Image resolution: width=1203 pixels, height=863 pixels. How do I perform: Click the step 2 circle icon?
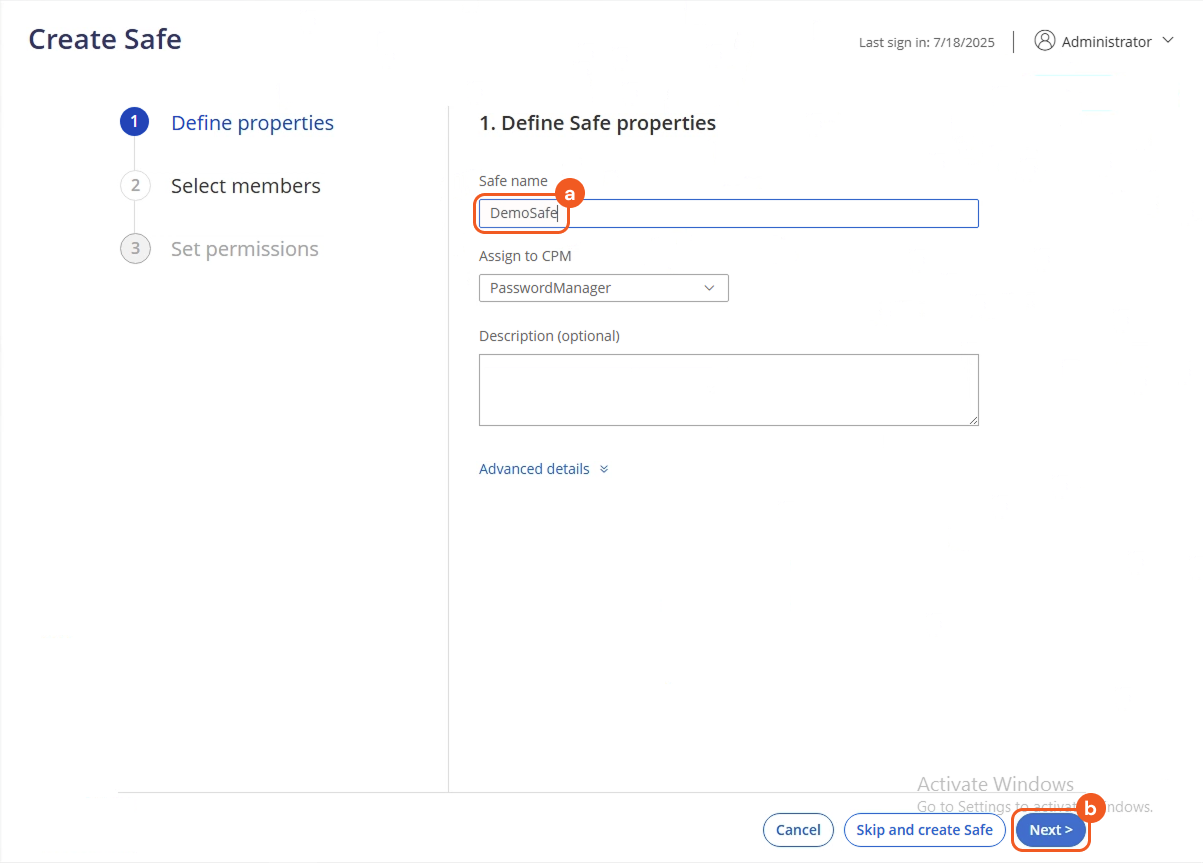pos(134,185)
